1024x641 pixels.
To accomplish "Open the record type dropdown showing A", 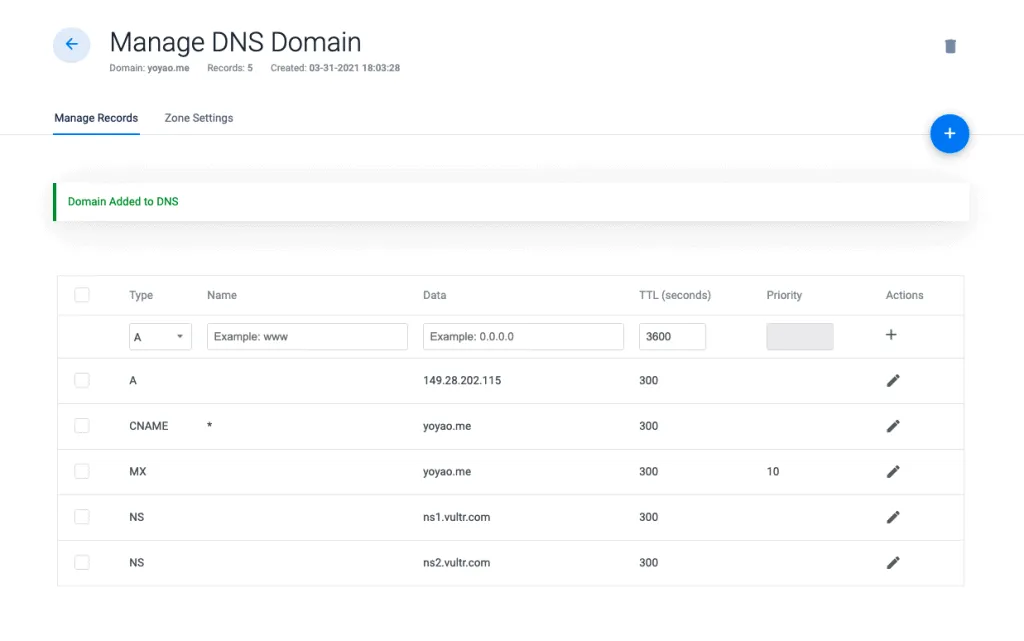I will [x=160, y=336].
